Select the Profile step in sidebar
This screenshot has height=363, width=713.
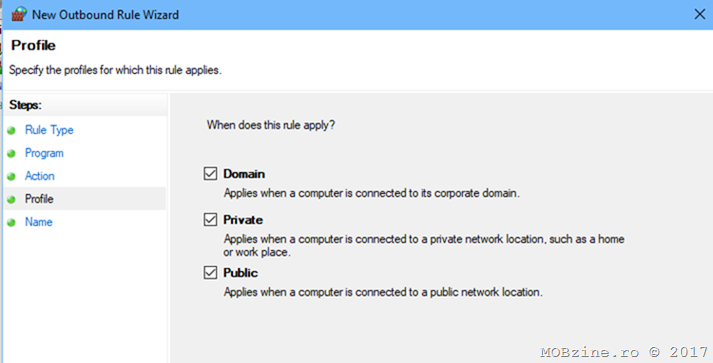39,199
